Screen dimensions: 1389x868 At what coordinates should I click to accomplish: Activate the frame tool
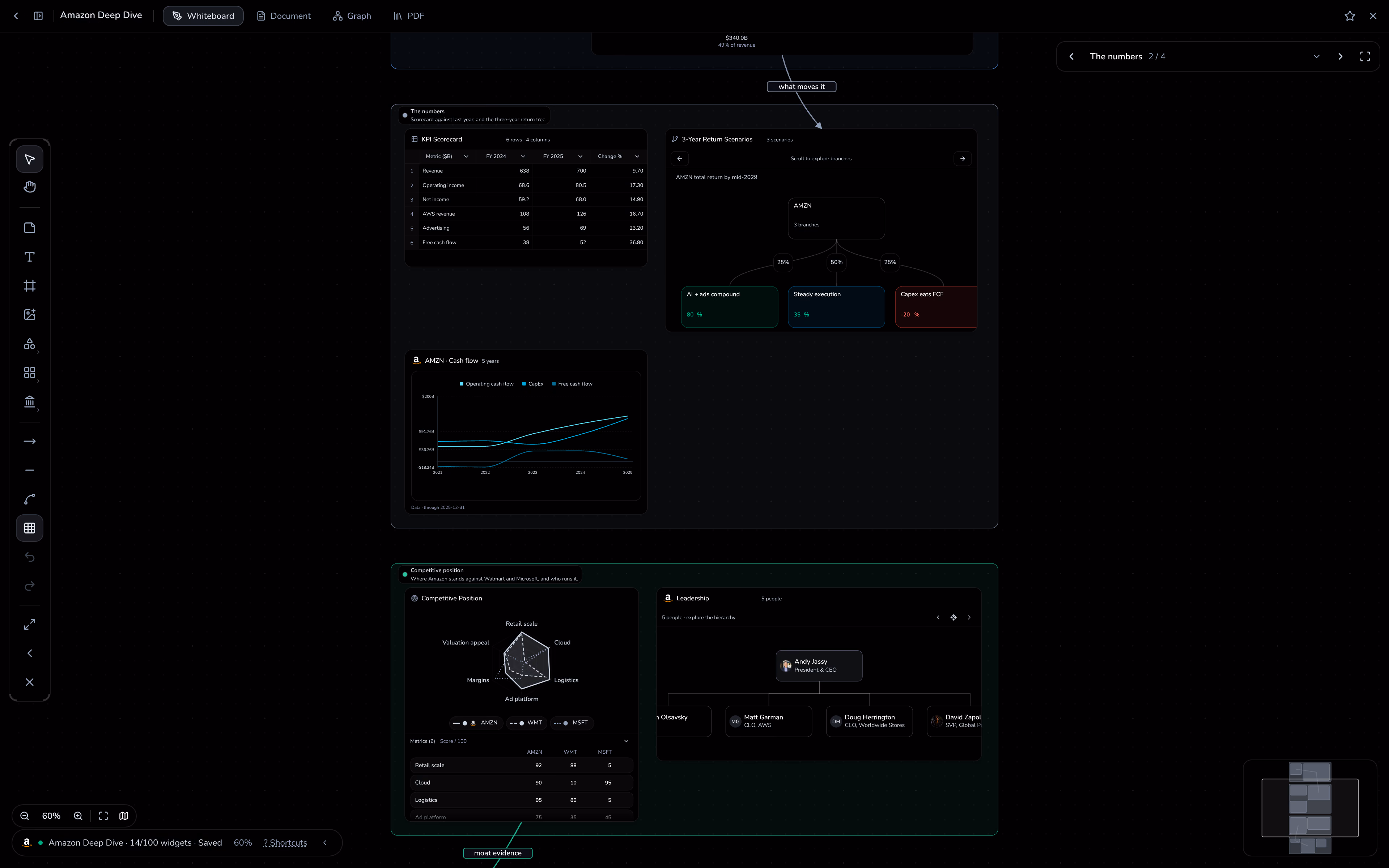[30, 286]
